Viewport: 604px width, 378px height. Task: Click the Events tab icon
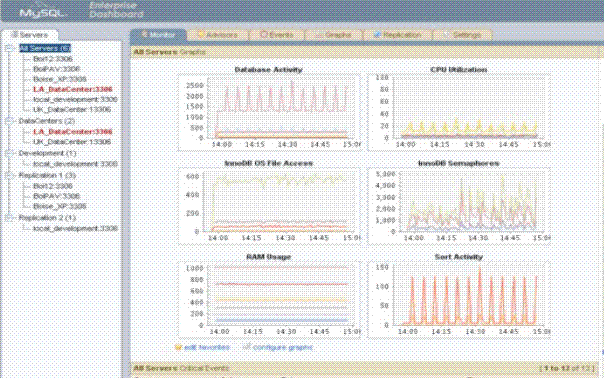[263, 34]
